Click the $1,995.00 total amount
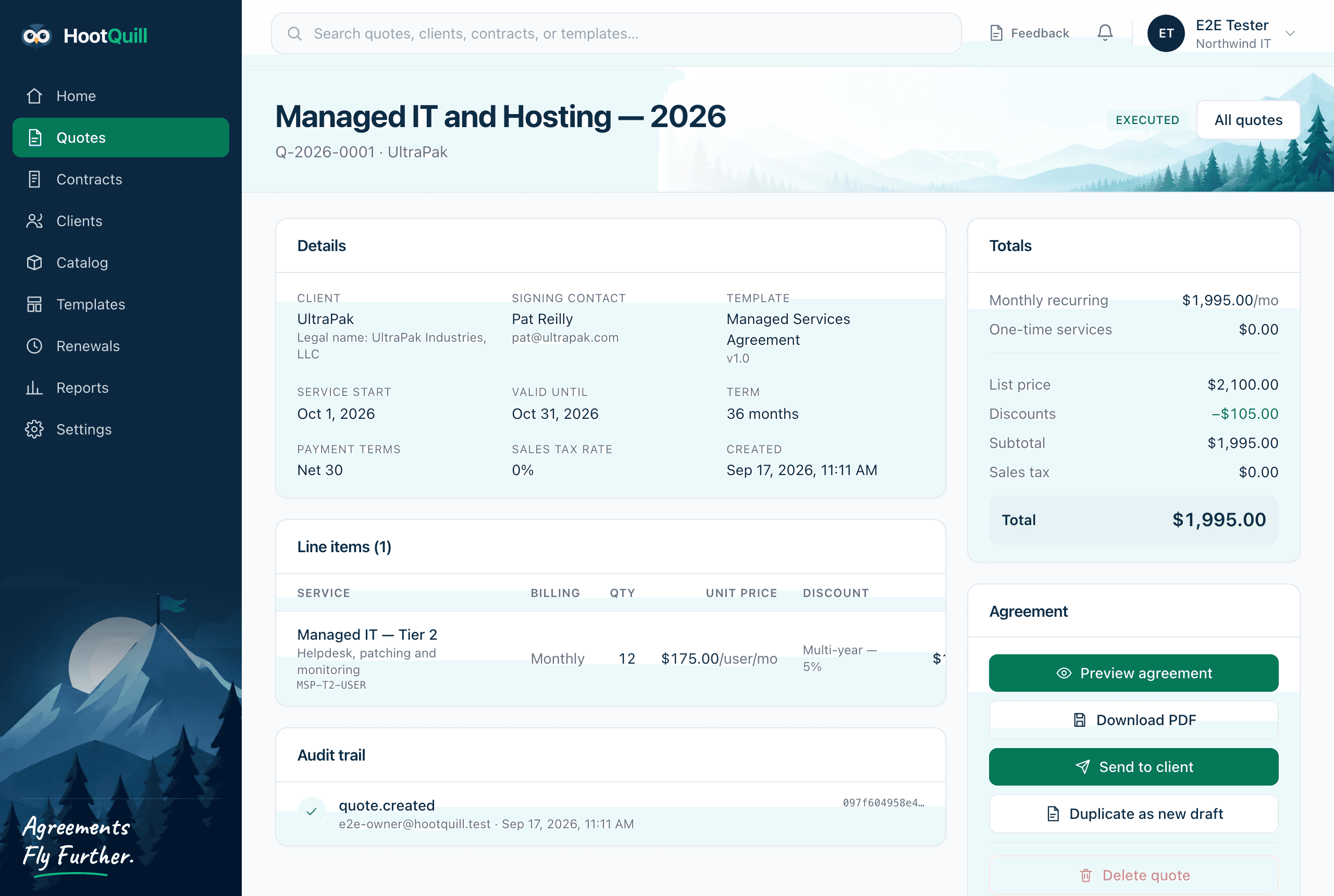 tap(1219, 520)
